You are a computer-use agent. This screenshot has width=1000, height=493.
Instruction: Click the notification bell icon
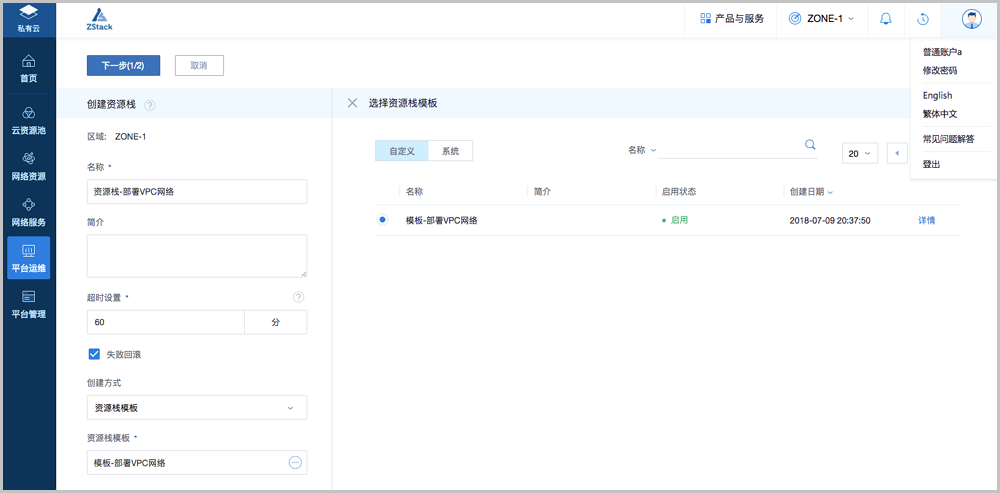pyautogui.click(x=885, y=19)
